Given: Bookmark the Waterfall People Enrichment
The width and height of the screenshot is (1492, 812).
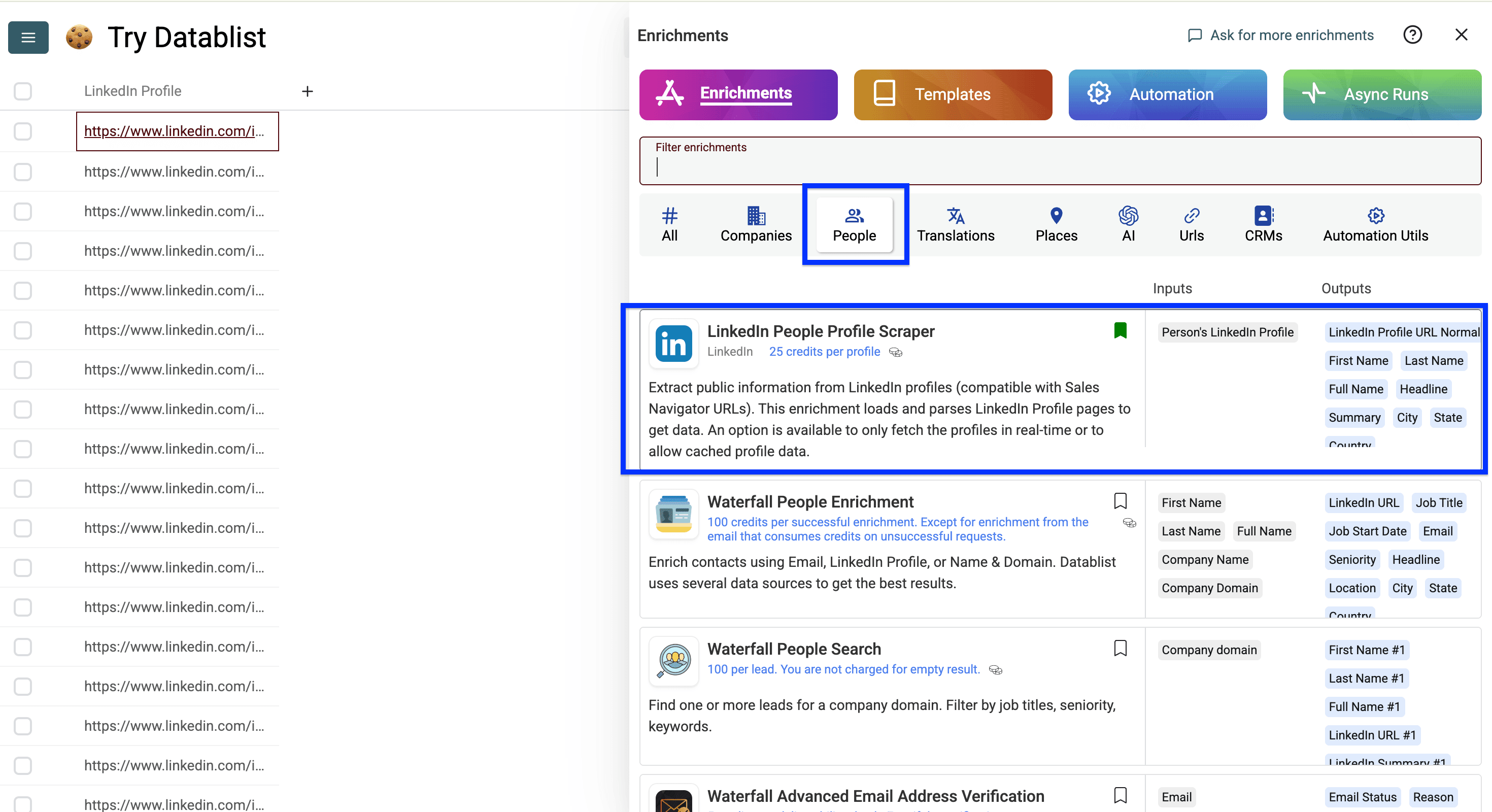Looking at the screenshot, I should [x=1121, y=500].
